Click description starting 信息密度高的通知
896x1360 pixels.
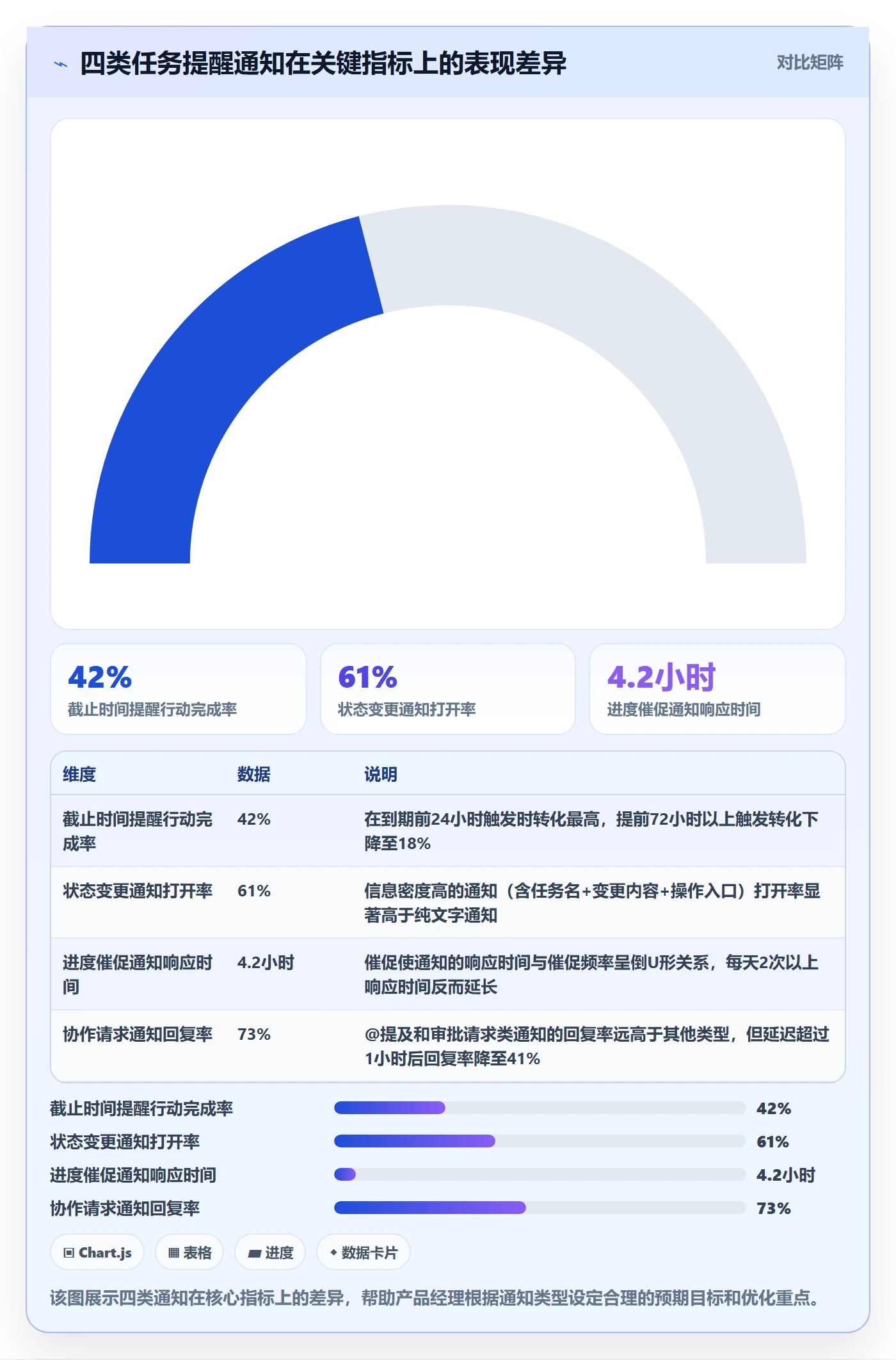click(x=592, y=903)
